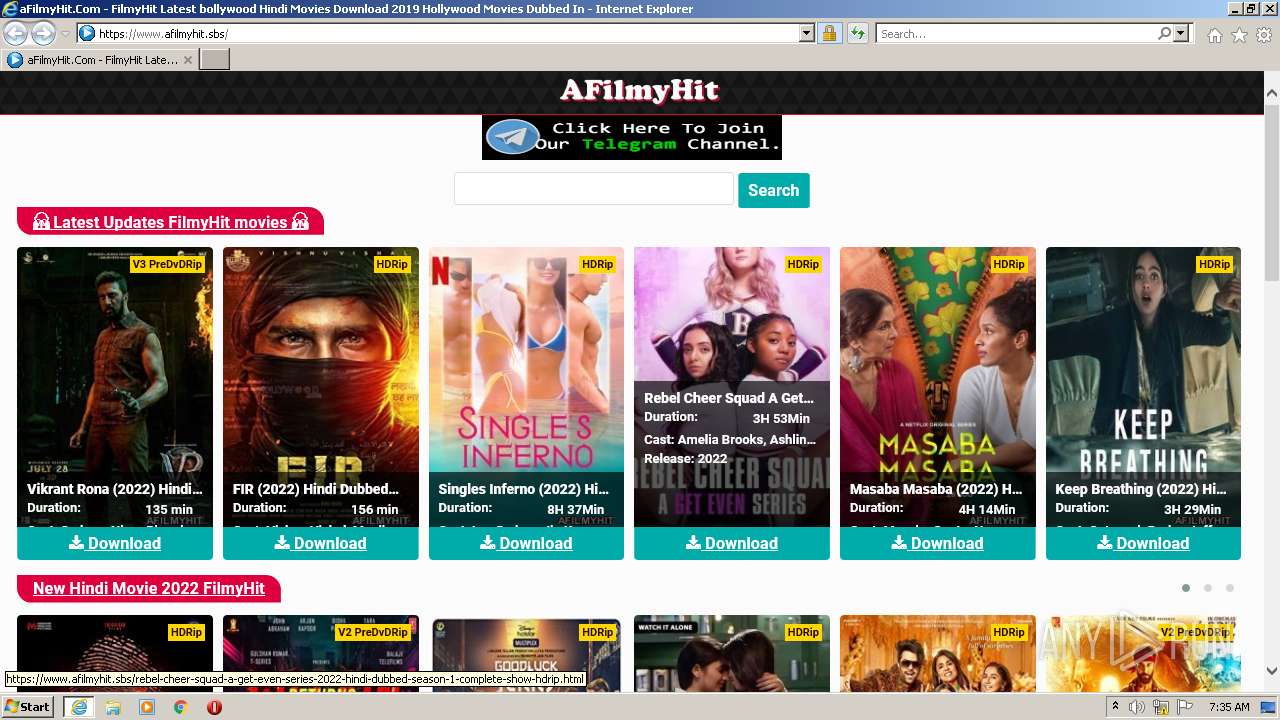
Task: Click the magnifier search icon in browser search box
Action: coord(1164,33)
